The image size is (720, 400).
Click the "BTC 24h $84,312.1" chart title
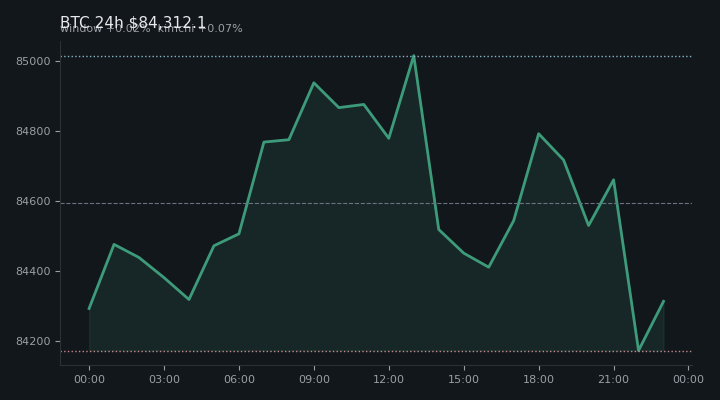(x=133, y=22)
